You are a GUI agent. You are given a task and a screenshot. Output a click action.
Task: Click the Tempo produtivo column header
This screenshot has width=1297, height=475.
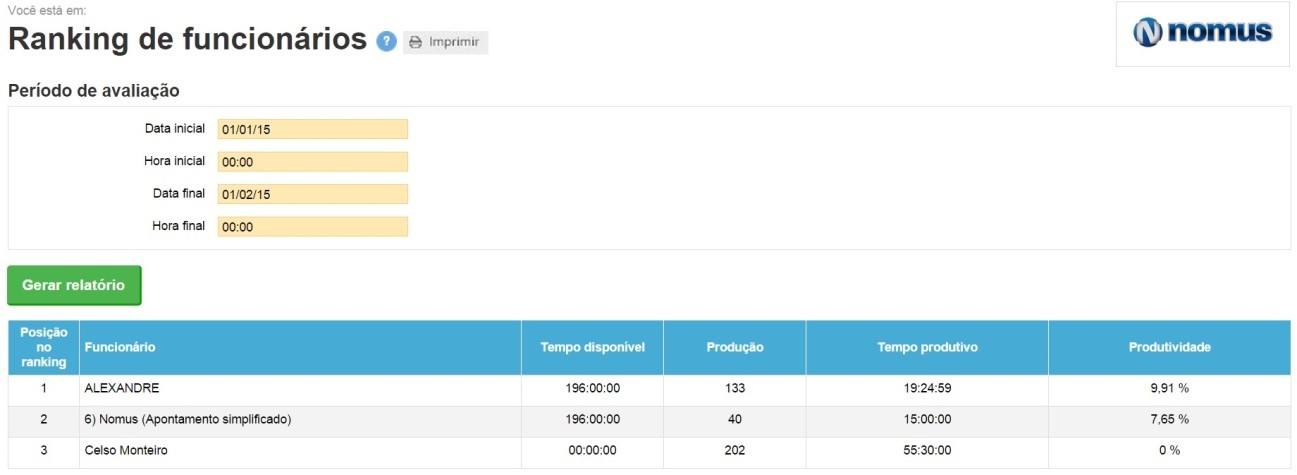tap(927, 347)
